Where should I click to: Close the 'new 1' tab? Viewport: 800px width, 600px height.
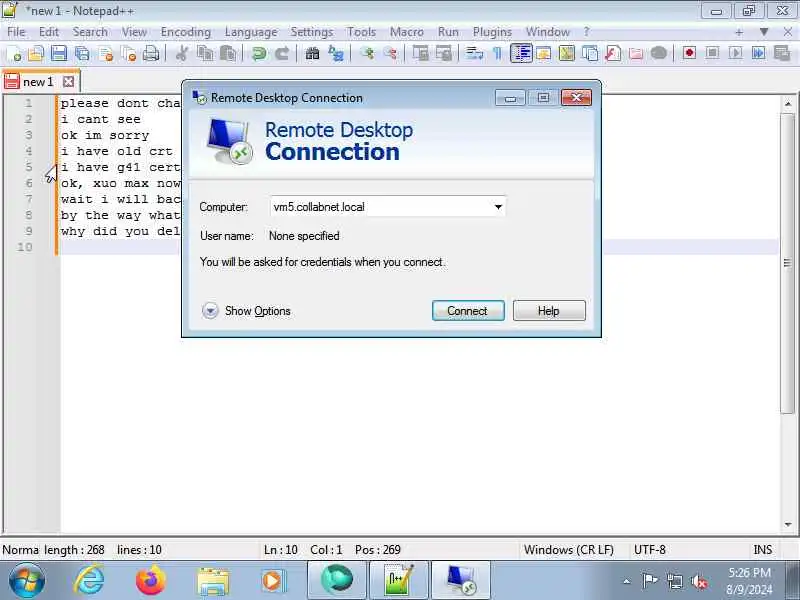(x=68, y=82)
